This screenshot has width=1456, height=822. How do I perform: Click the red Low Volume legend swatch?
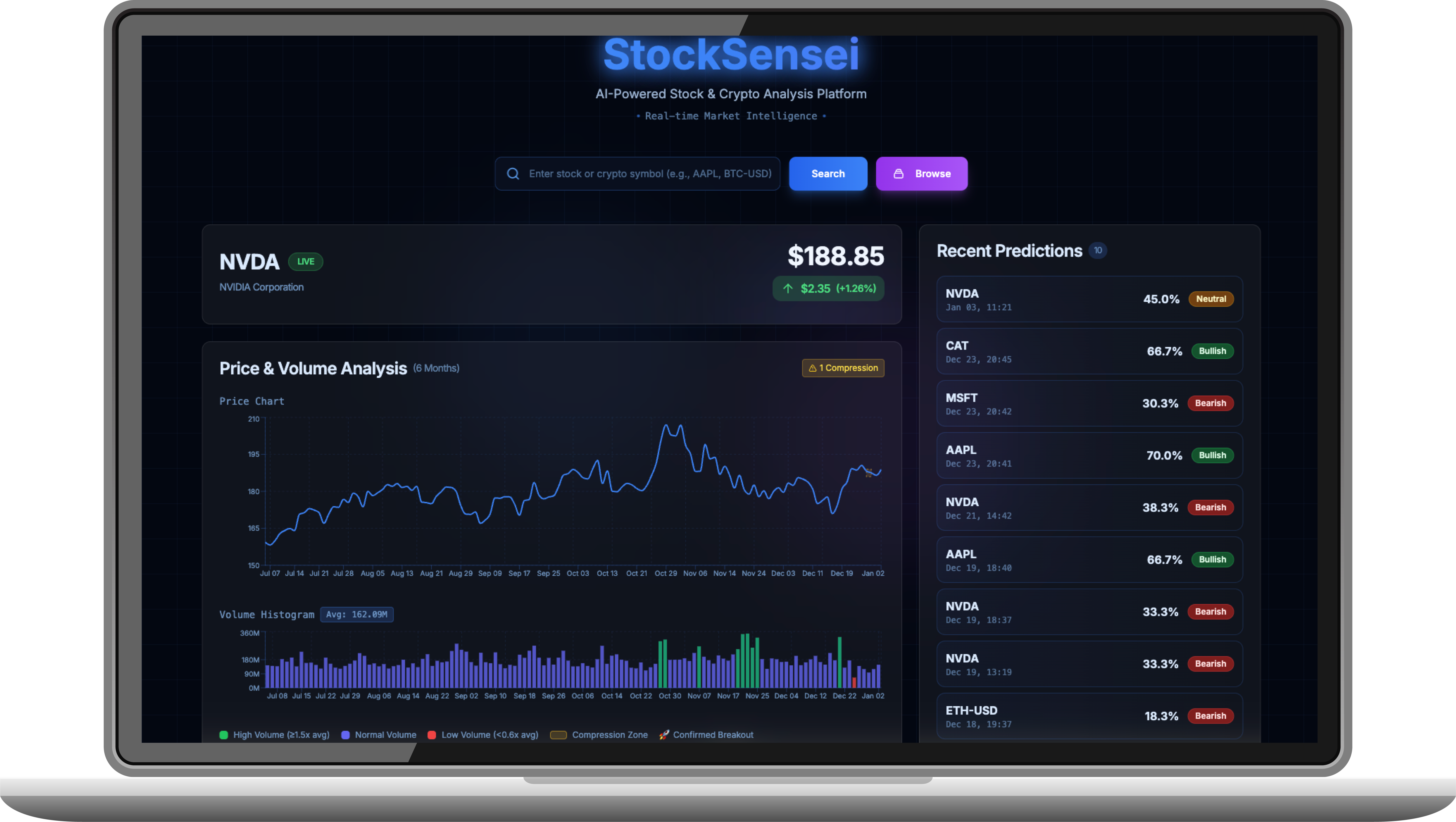[432, 735]
